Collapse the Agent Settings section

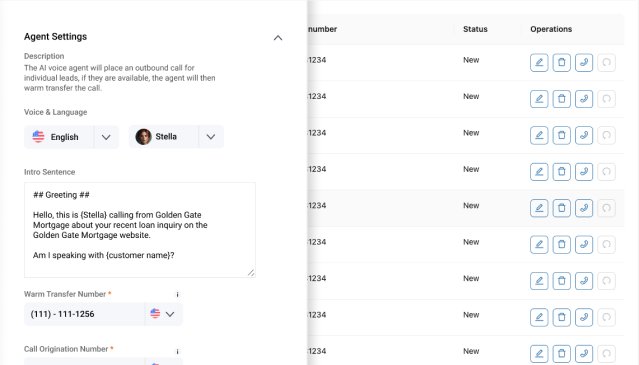click(x=278, y=38)
